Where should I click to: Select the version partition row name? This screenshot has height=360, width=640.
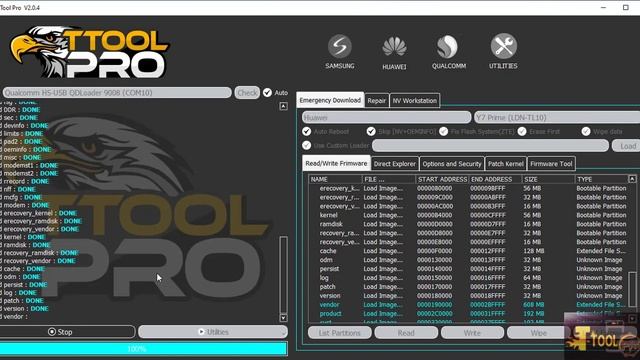(x=330, y=296)
